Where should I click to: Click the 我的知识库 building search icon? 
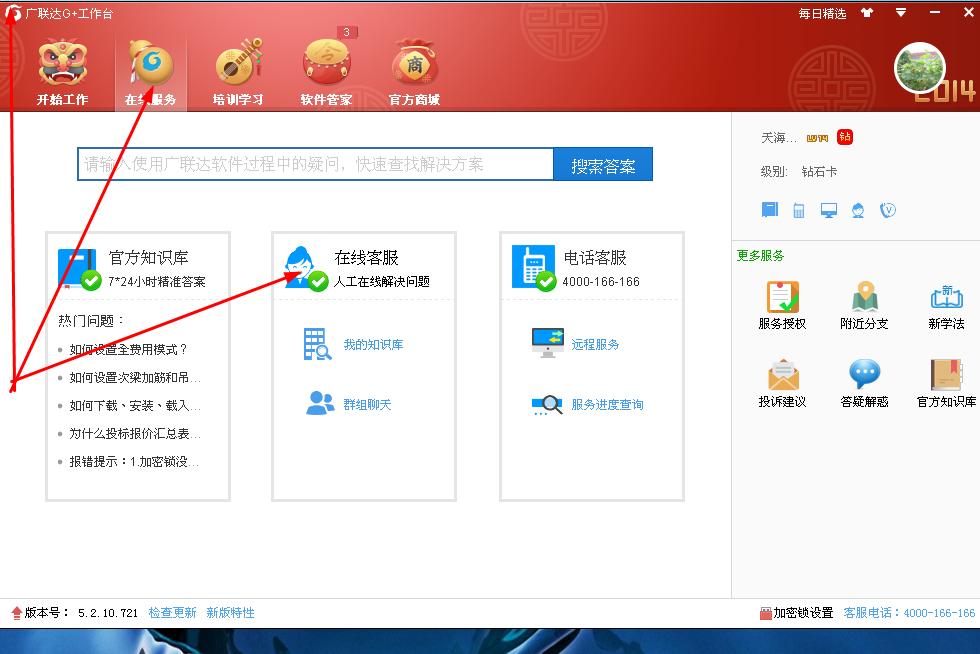coord(318,344)
